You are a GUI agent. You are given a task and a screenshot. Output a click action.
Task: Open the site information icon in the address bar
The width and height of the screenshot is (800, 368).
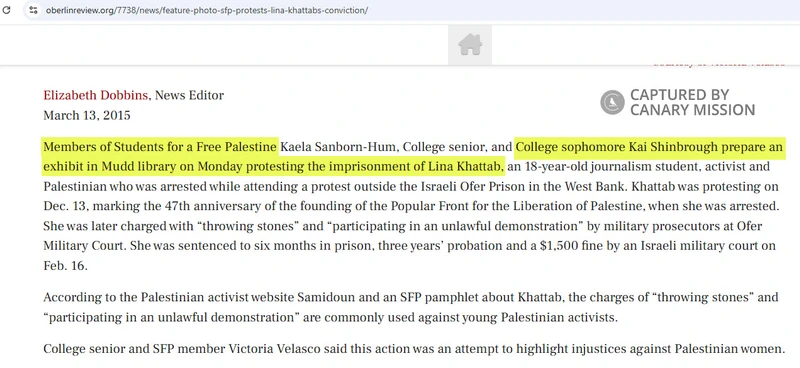point(33,10)
